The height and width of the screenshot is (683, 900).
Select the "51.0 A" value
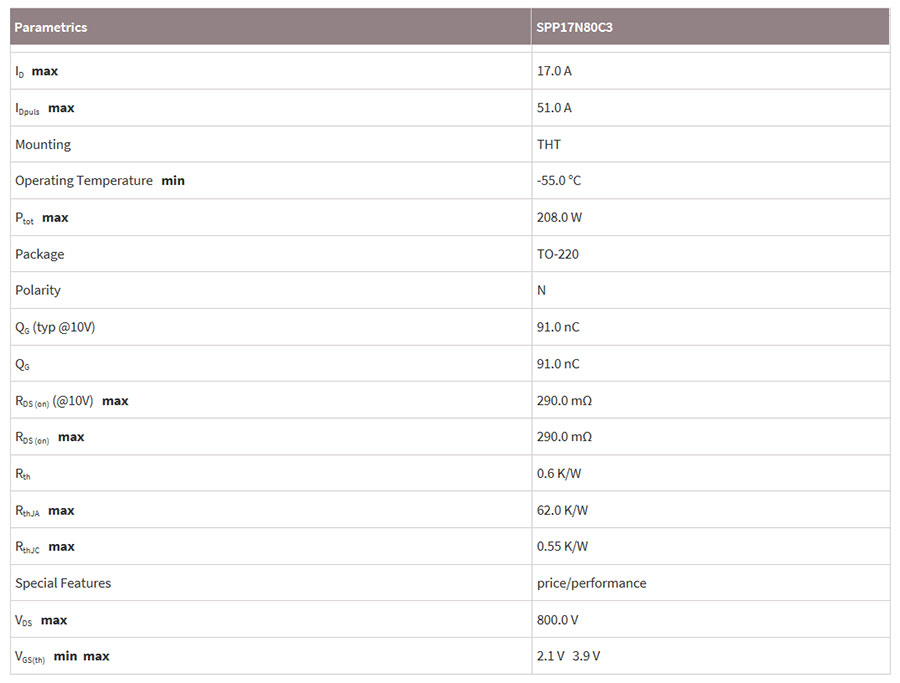pyautogui.click(x=554, y=108)
